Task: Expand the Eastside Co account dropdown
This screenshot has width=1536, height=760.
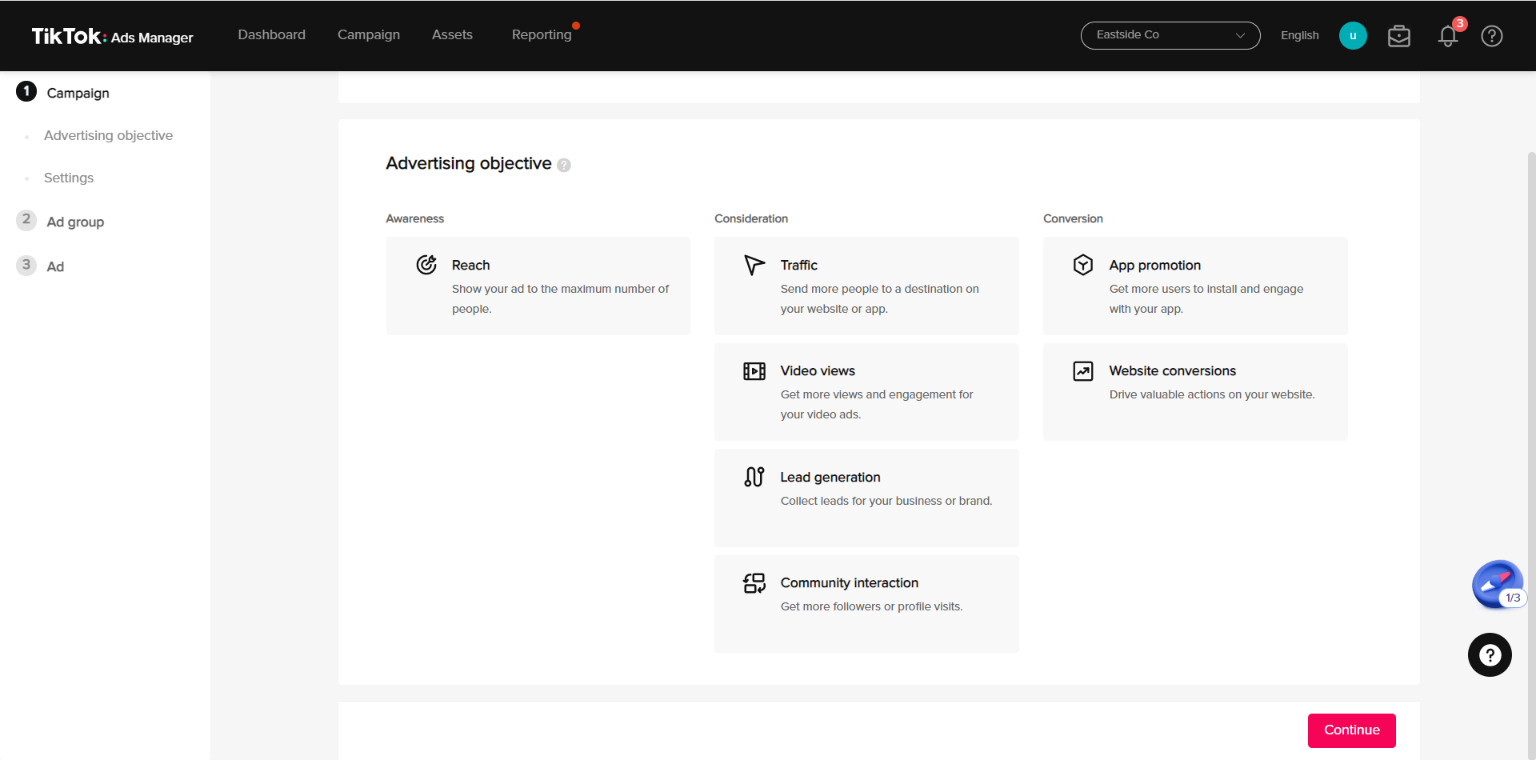Action: click(1170, 35)
